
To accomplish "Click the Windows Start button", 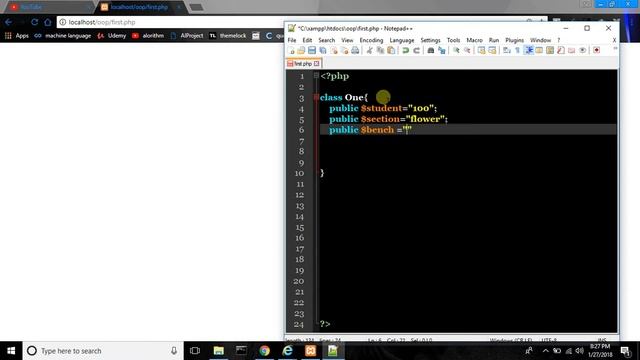I will point(11,351).
